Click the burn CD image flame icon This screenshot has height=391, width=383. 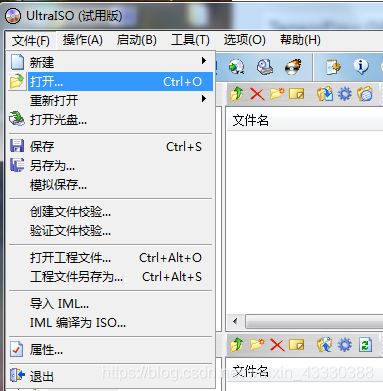pyautogui.click(x=293, y=67)
